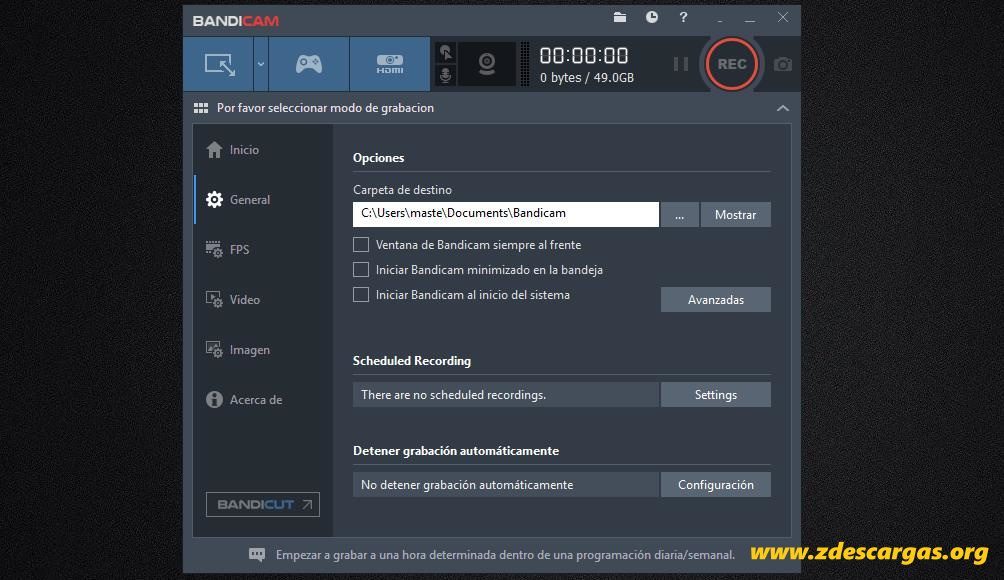Viewport: 1004px width, 580px height.
Task: Click the pause recording button
Action: click(x=681, y=64)
